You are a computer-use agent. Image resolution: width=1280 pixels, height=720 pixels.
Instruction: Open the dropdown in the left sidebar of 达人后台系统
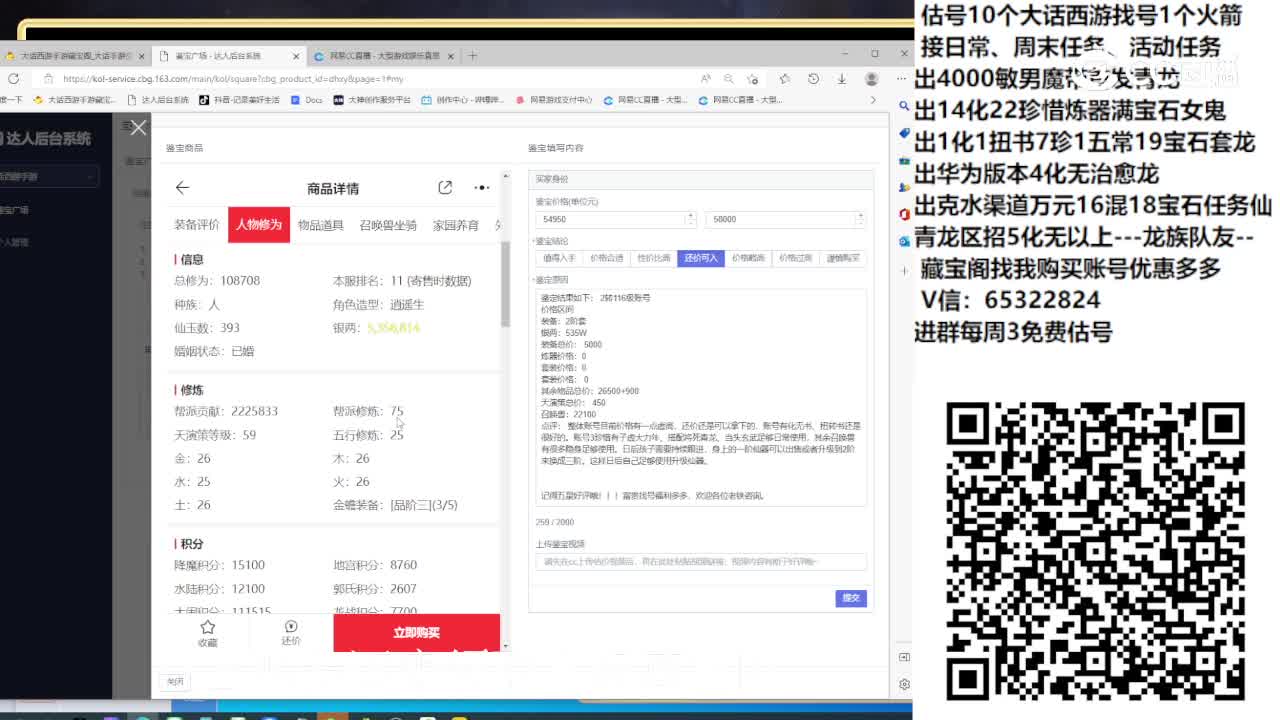pos(47,176)
